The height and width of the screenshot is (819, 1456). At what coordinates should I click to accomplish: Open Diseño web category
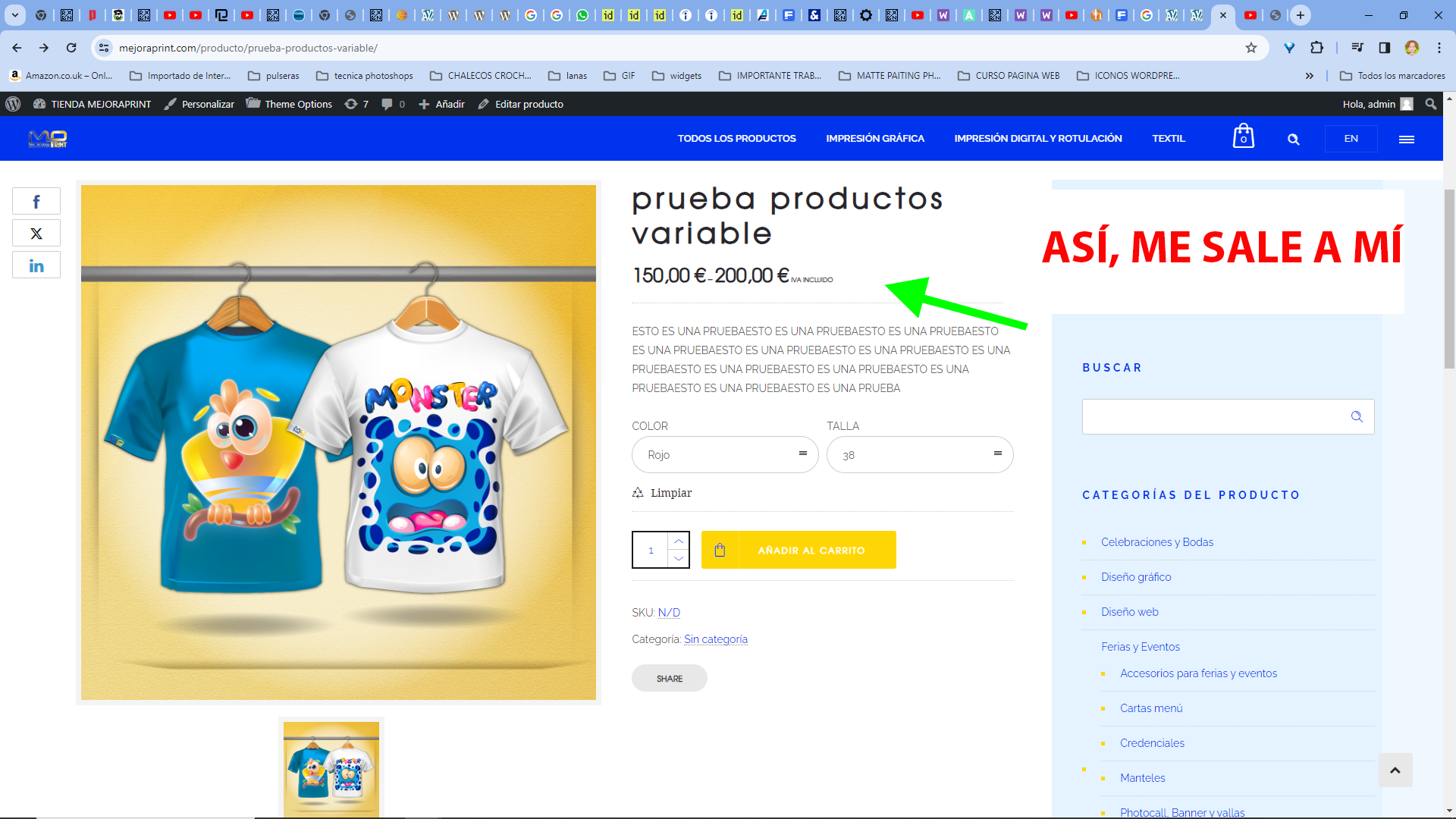point(1130,612)
